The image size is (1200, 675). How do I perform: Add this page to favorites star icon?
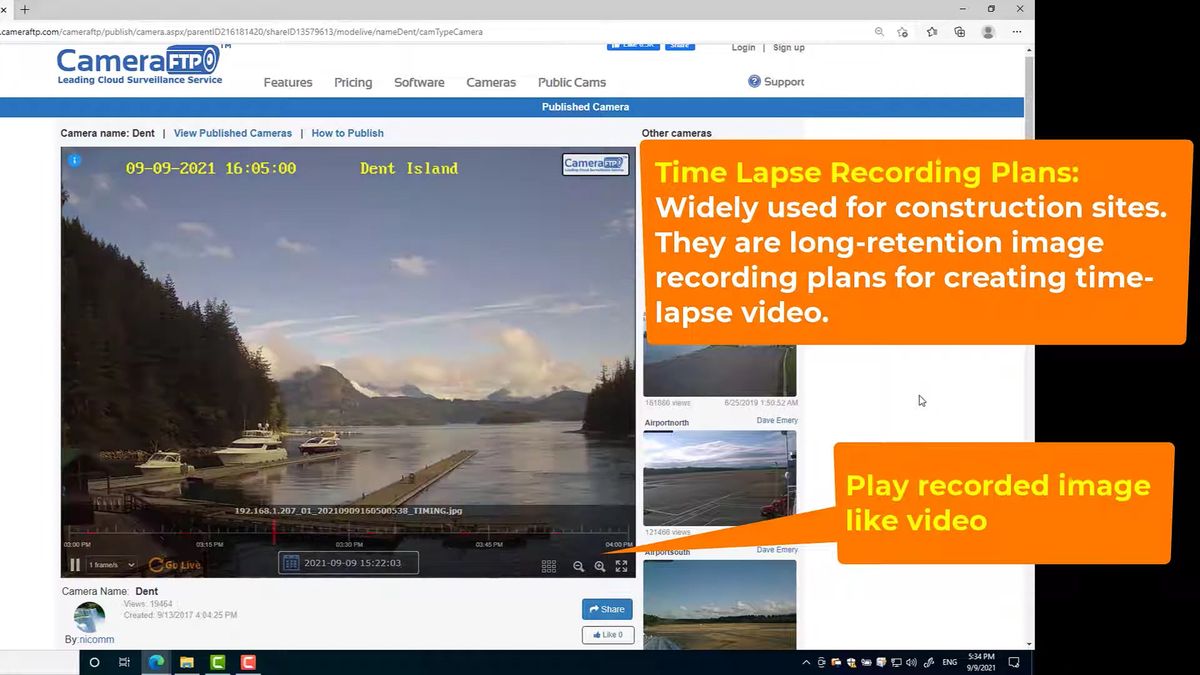(x=902, y=32)
